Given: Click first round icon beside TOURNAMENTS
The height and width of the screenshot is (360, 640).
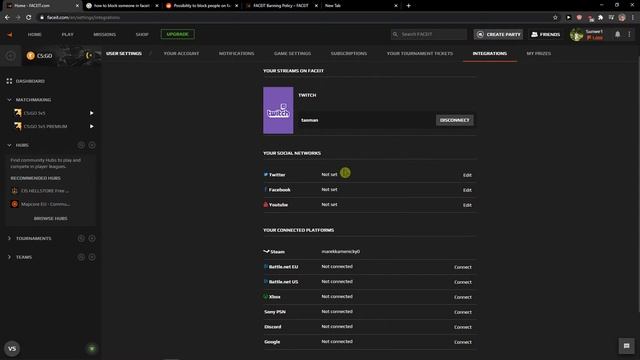Looking at the screenshot, I should (x=81, y=238).
